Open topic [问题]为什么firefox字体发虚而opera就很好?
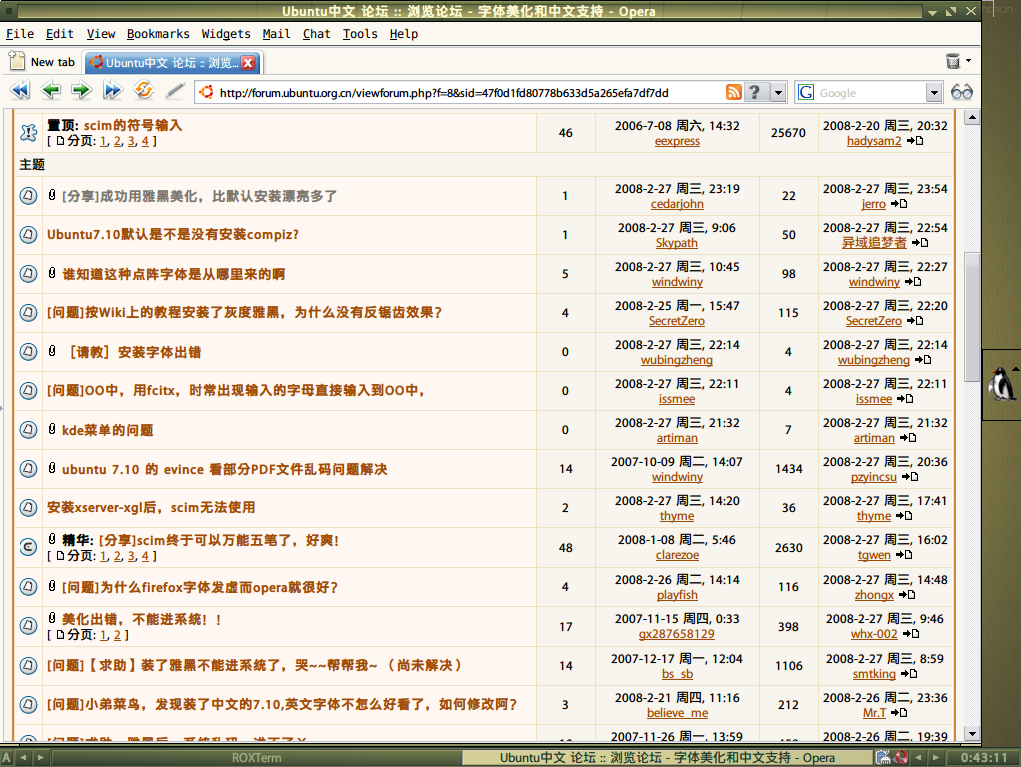This screenshot has width=1021, height=767. 200,587
